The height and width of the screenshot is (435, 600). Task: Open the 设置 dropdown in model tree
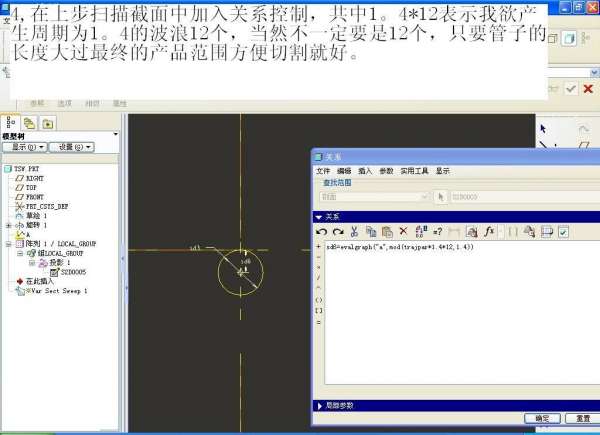pos(72,147)
